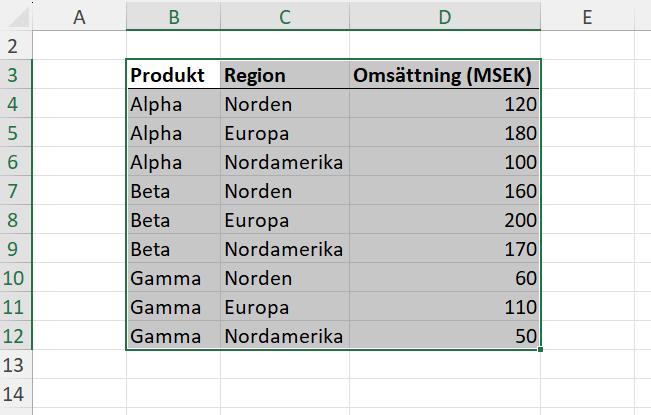Click the column E header
This screenshot has height=415, width=651.
[x=586, y=16]
